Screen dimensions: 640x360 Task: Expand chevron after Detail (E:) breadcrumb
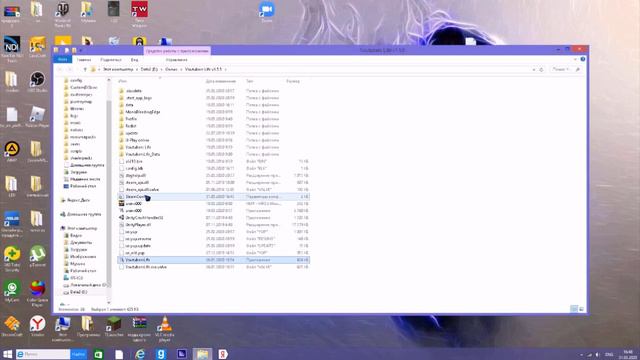tap(162, 69)
